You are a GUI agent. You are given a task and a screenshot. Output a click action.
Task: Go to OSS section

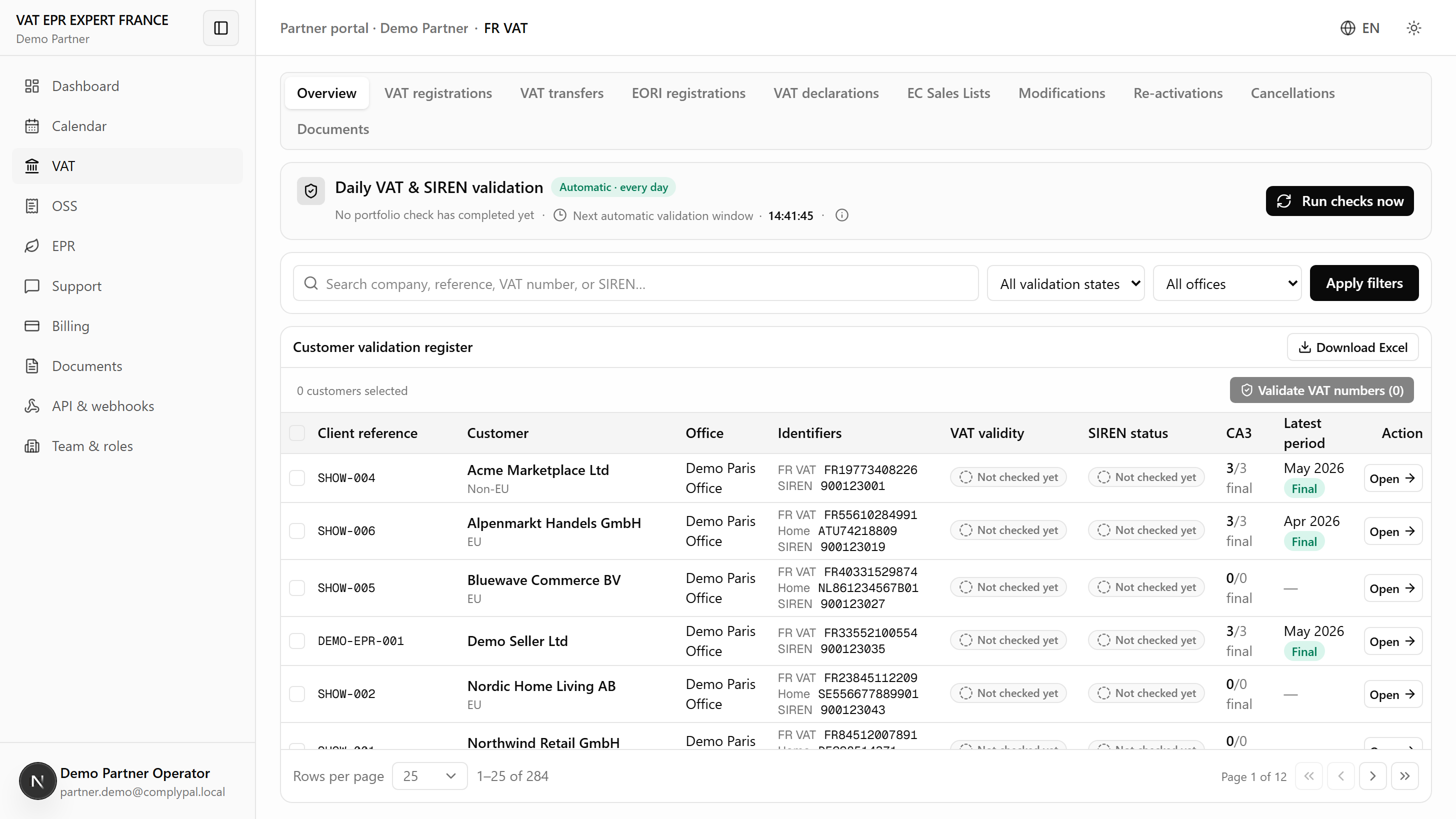[x=127, y=205]
